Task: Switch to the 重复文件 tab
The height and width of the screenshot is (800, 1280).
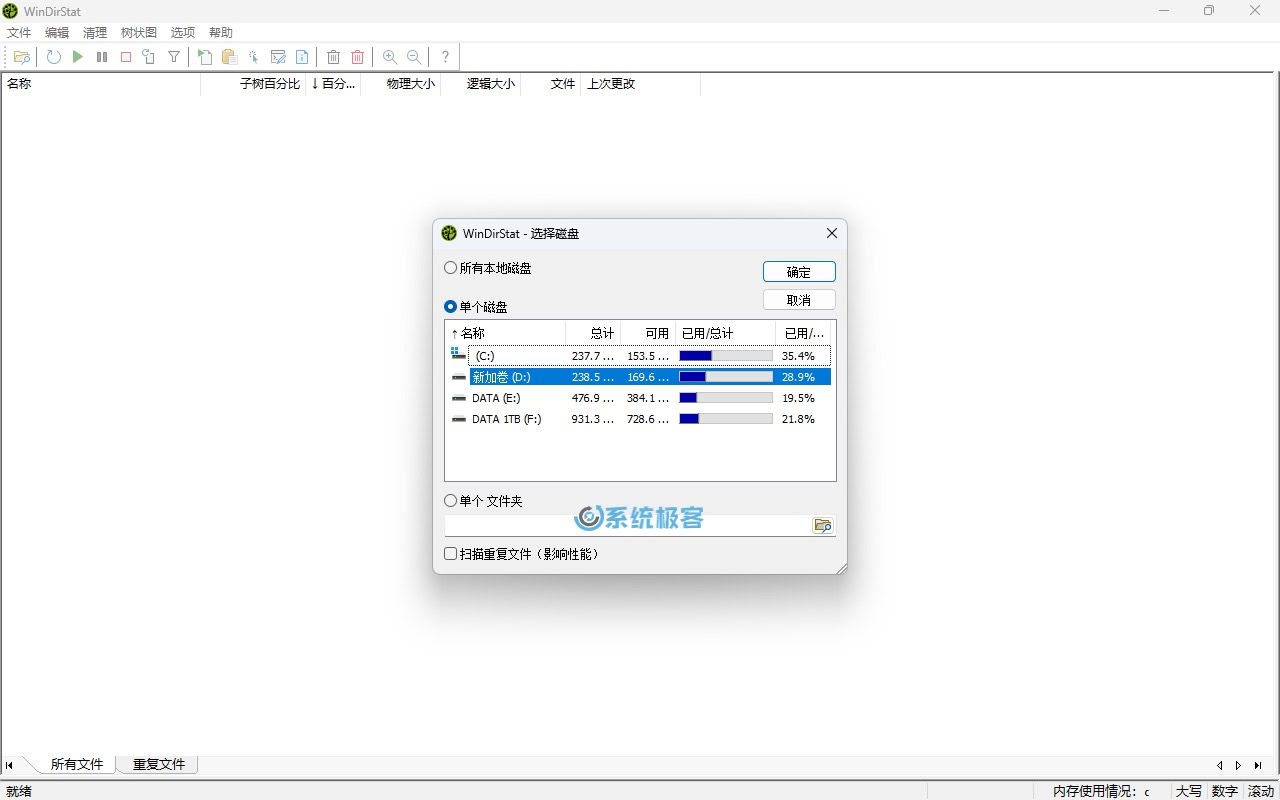Action: (x=159, y=764)
